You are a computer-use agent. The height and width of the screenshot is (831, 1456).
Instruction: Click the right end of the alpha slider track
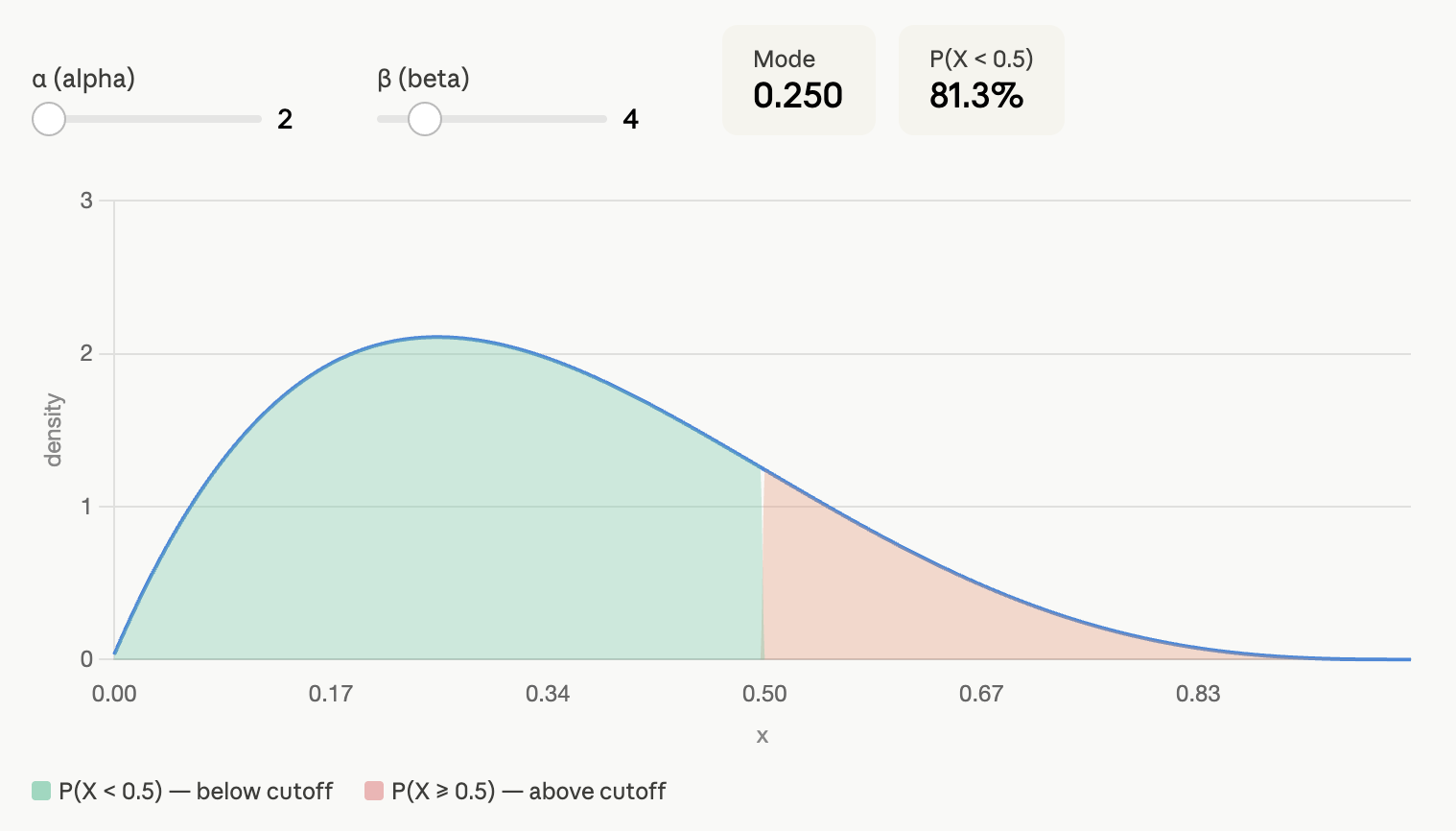[258, 119]
